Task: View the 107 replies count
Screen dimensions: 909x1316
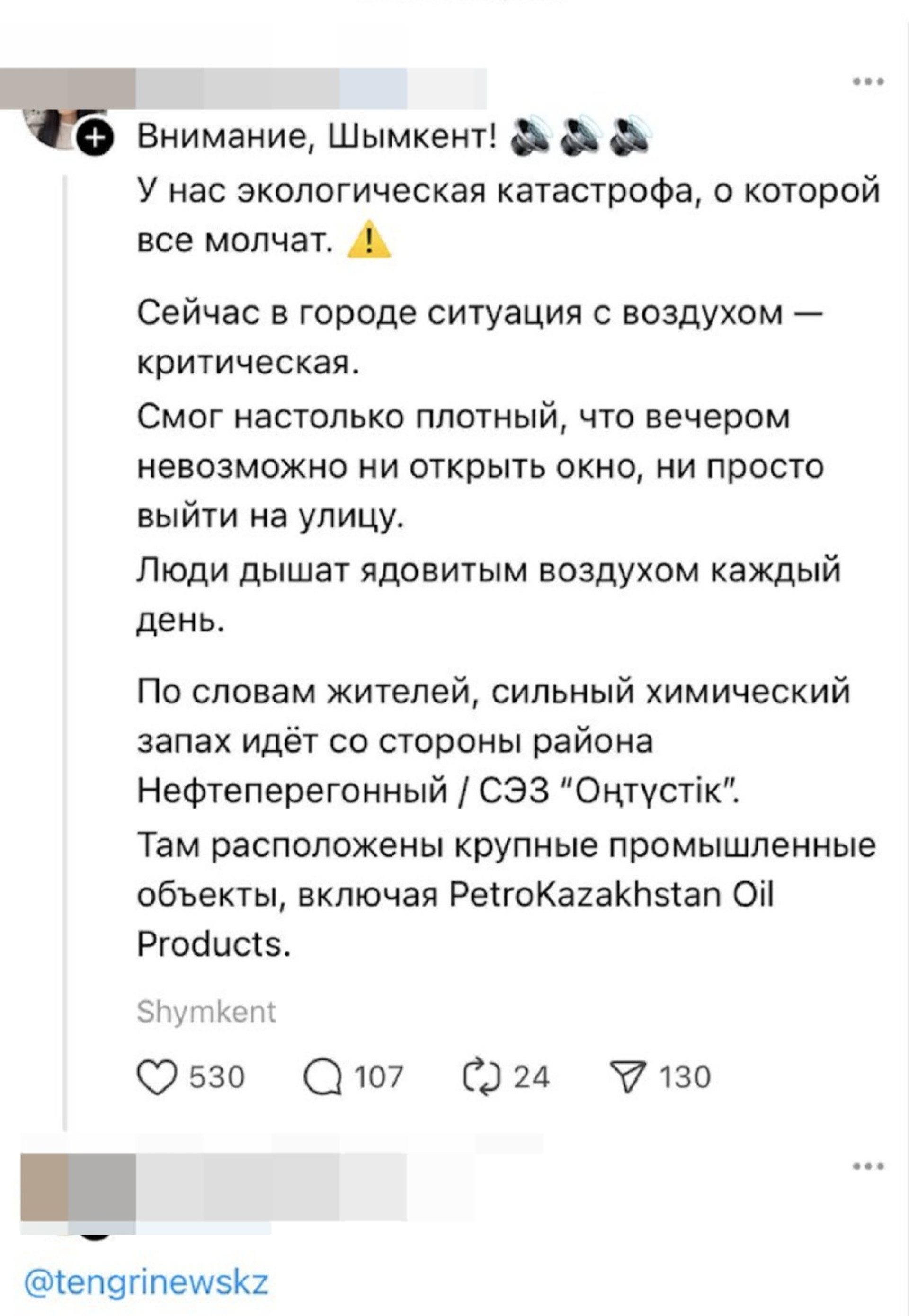Action: (379, 1077)
